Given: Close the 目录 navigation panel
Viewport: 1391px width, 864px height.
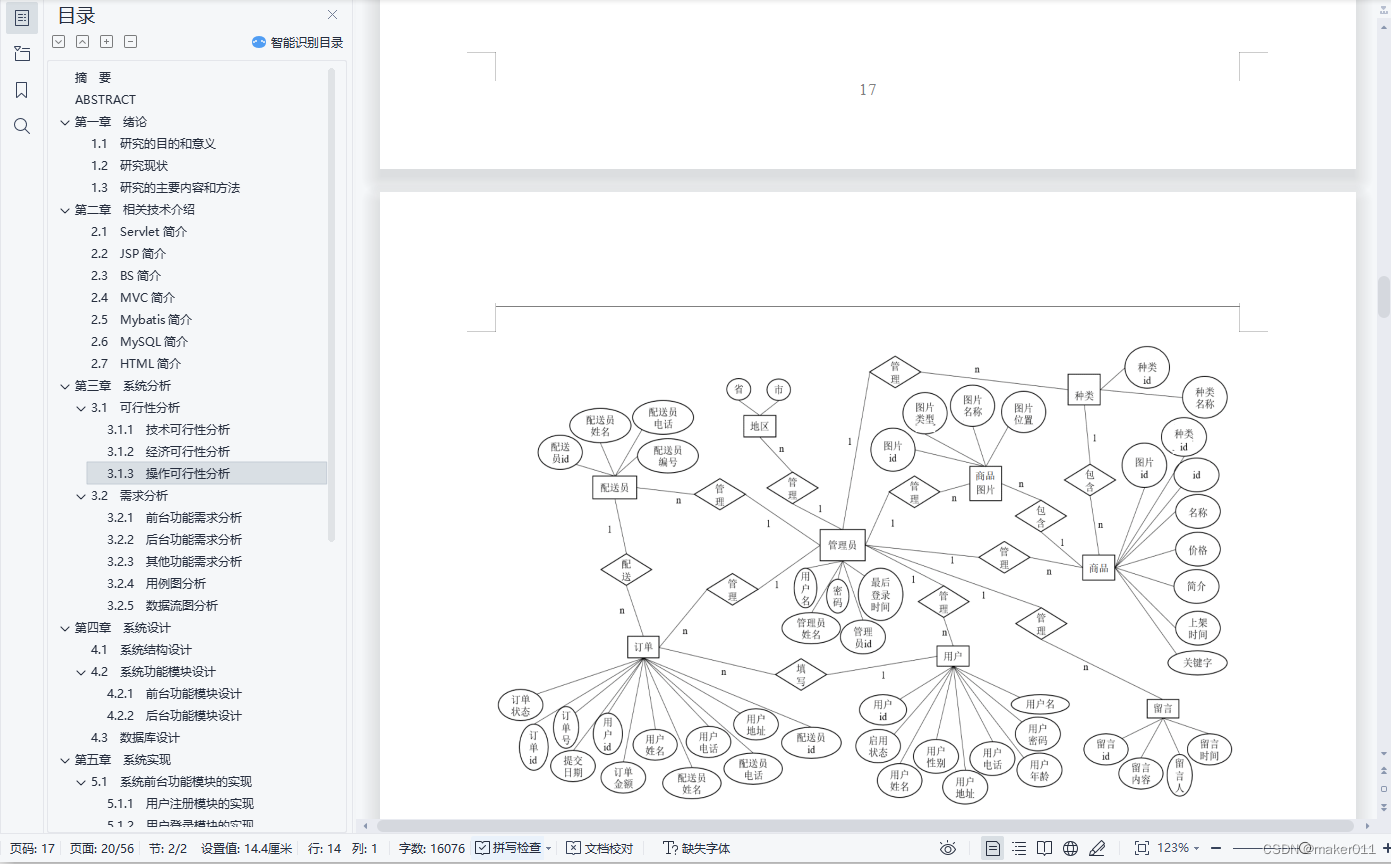Looking at the screenshot, I should (333, 15).
